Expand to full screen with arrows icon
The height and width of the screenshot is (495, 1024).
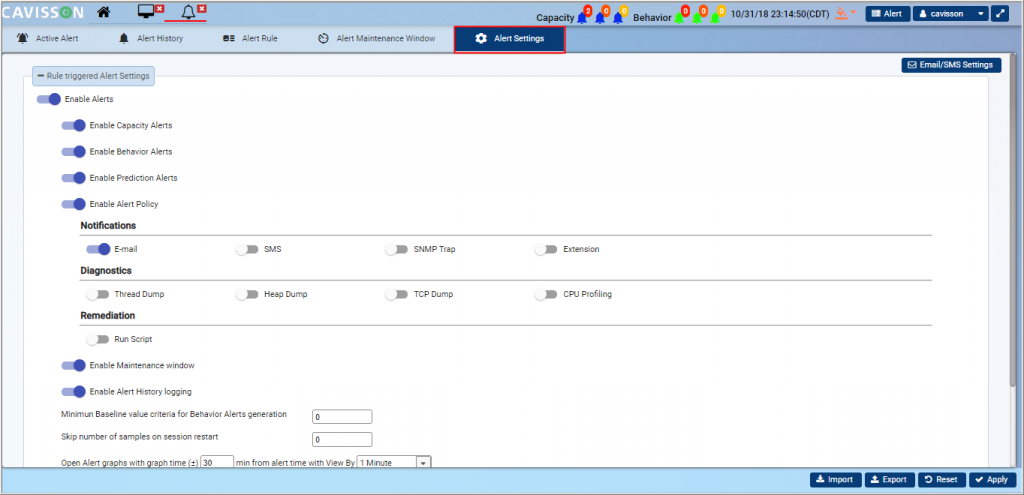click(1000, 14)
